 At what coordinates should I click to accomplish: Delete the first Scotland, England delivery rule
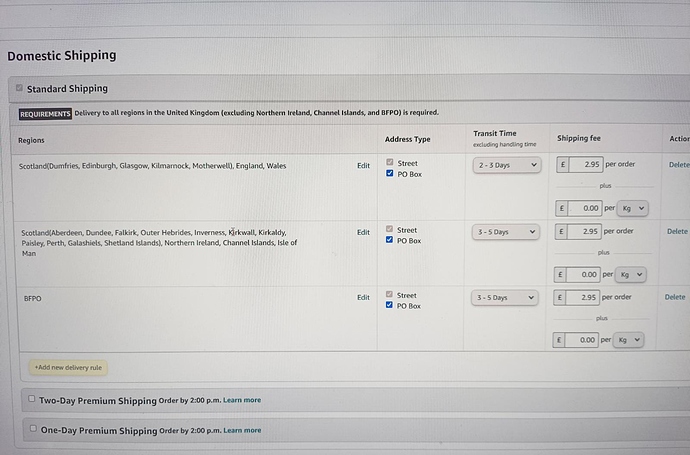click(x=678, y=165)
